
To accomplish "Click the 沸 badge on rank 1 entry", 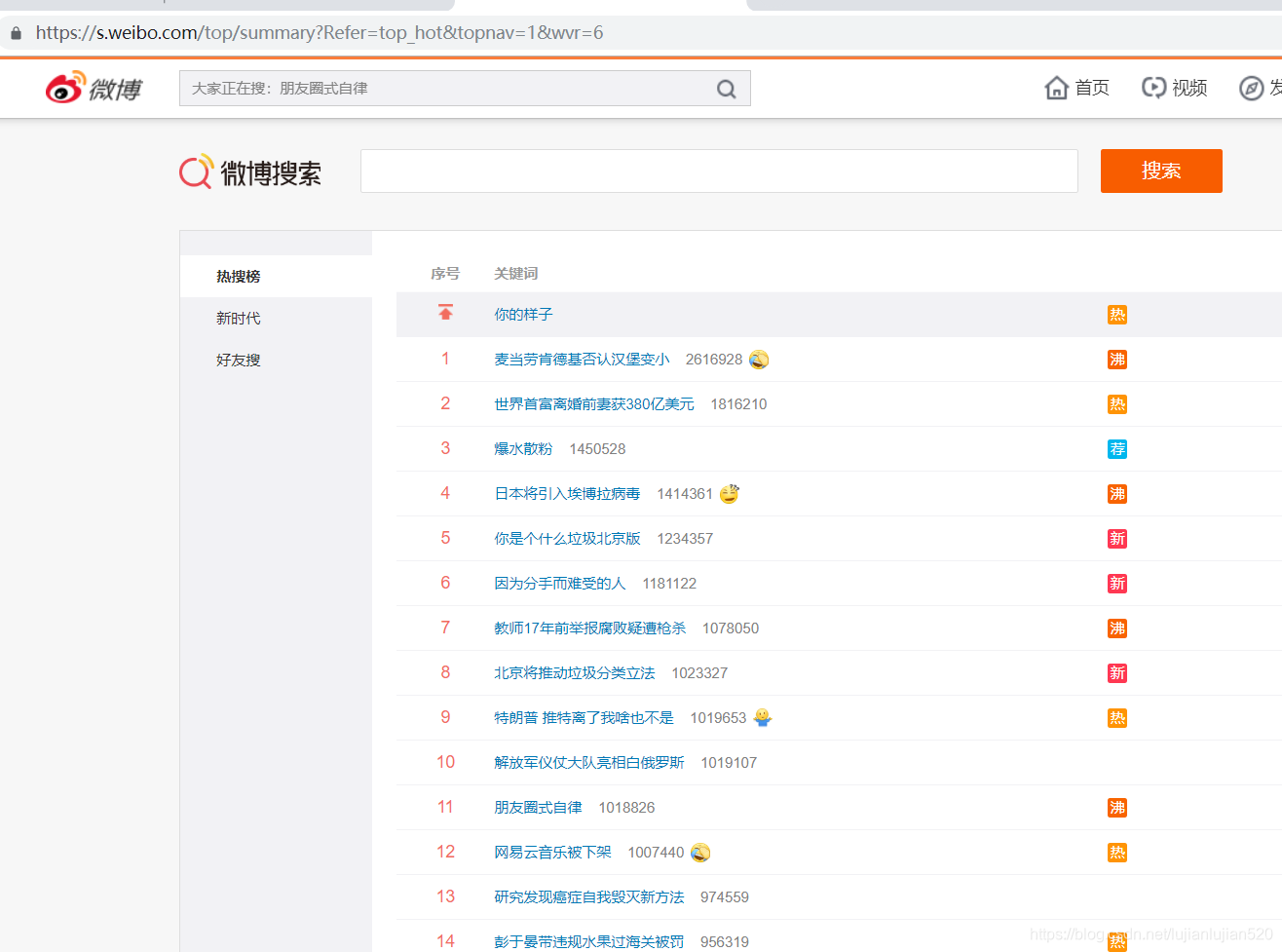I will 1116,359.
